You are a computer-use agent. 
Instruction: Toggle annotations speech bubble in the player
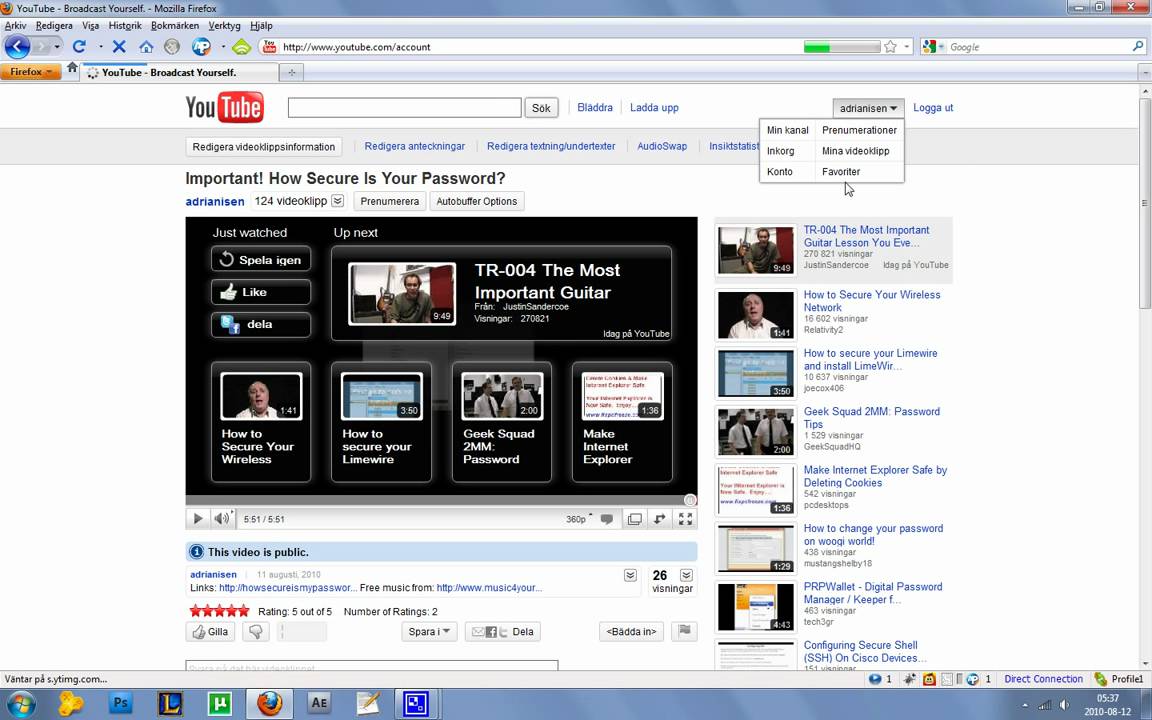click(x=607, y=519)
